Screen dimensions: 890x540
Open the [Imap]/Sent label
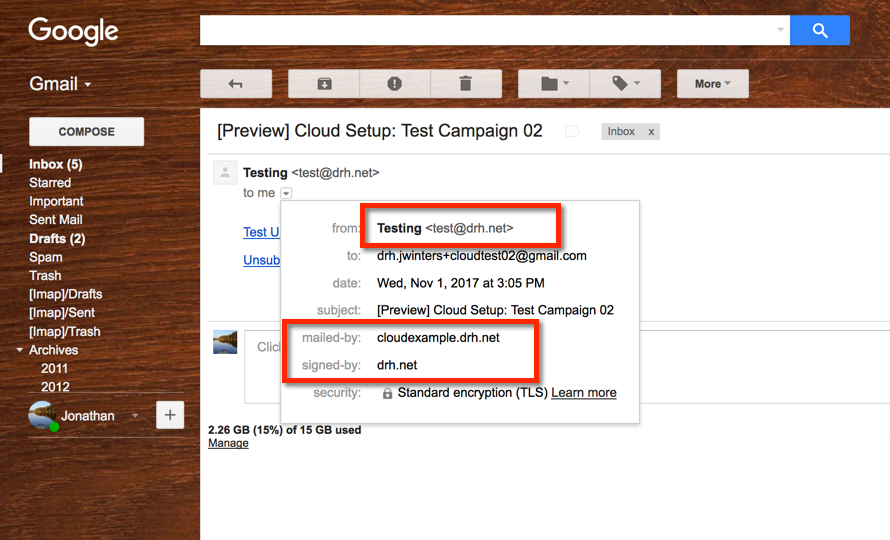(x=62, y=313)
